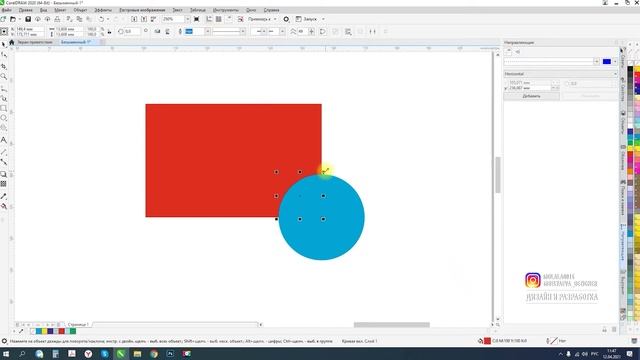Click the Print icon in the toolbar
The width and height of the screenshot is (640, 360).
click(x=57, y=19)
